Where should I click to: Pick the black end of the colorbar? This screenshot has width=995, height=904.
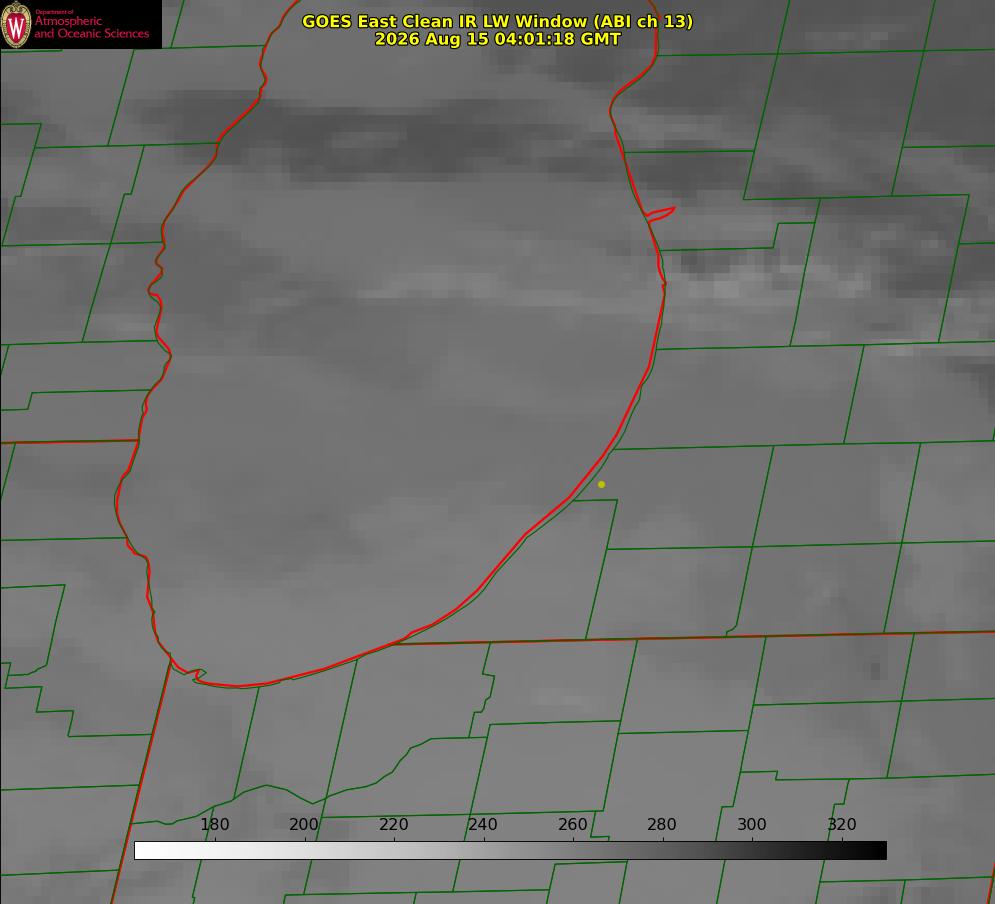[x=878, y=850]
